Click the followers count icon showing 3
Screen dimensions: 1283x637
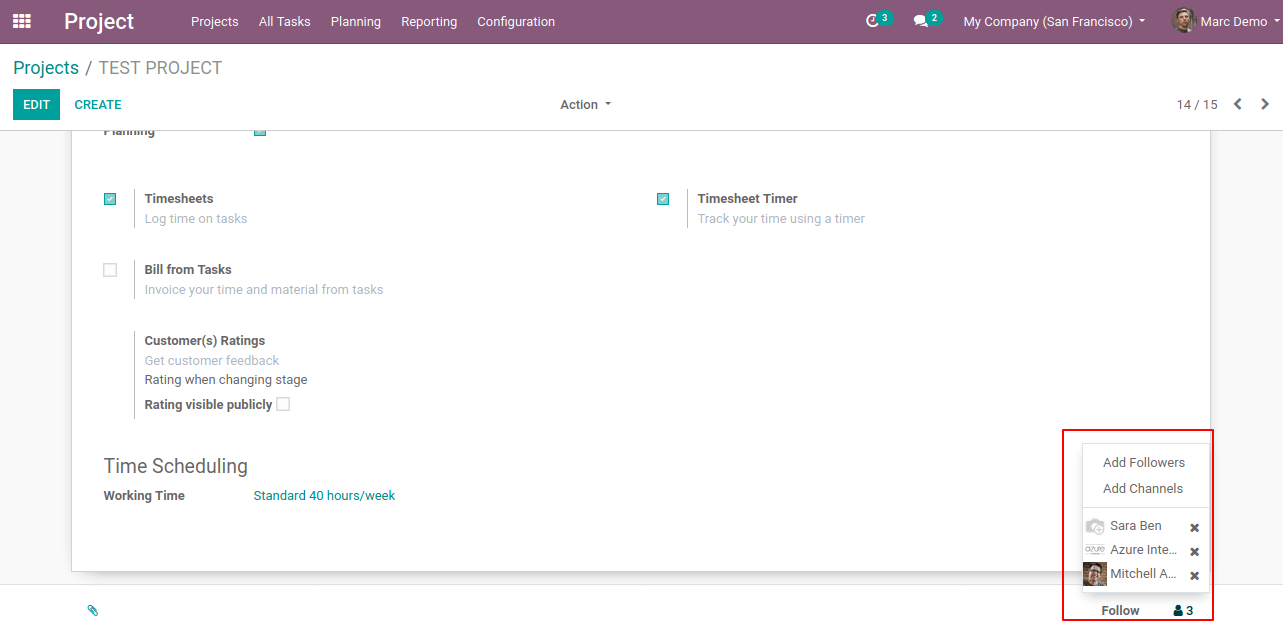click(x=1183, y=611)
